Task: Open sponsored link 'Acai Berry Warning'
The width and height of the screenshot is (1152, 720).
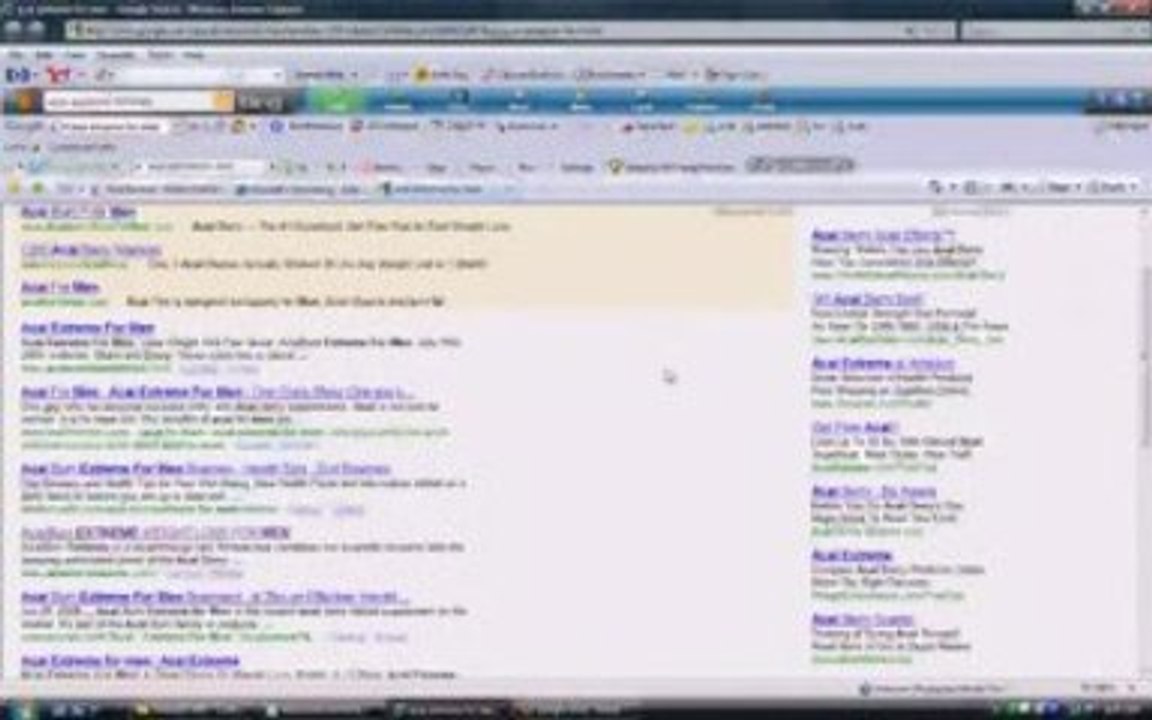Action: pyautogui.click(x=91, y=250)
